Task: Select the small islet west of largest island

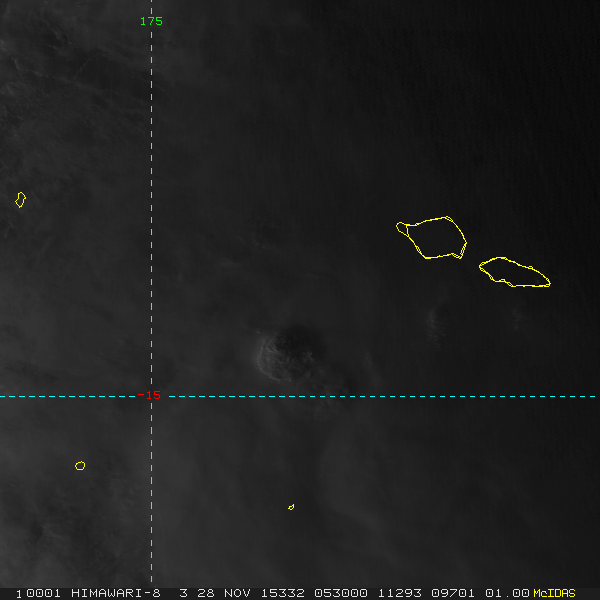Action: point(402,228)
